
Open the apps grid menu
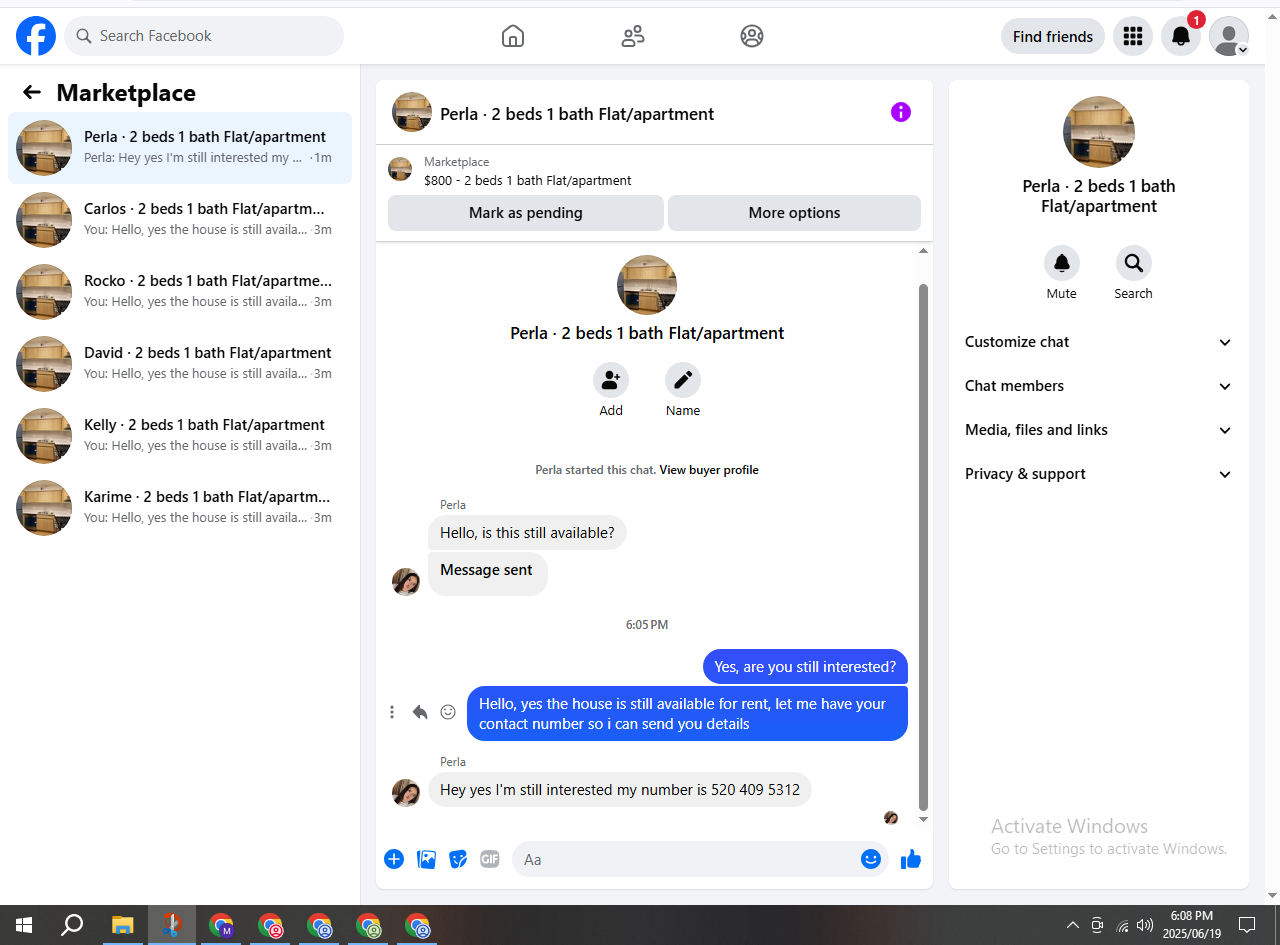[x=1133, y=36]
